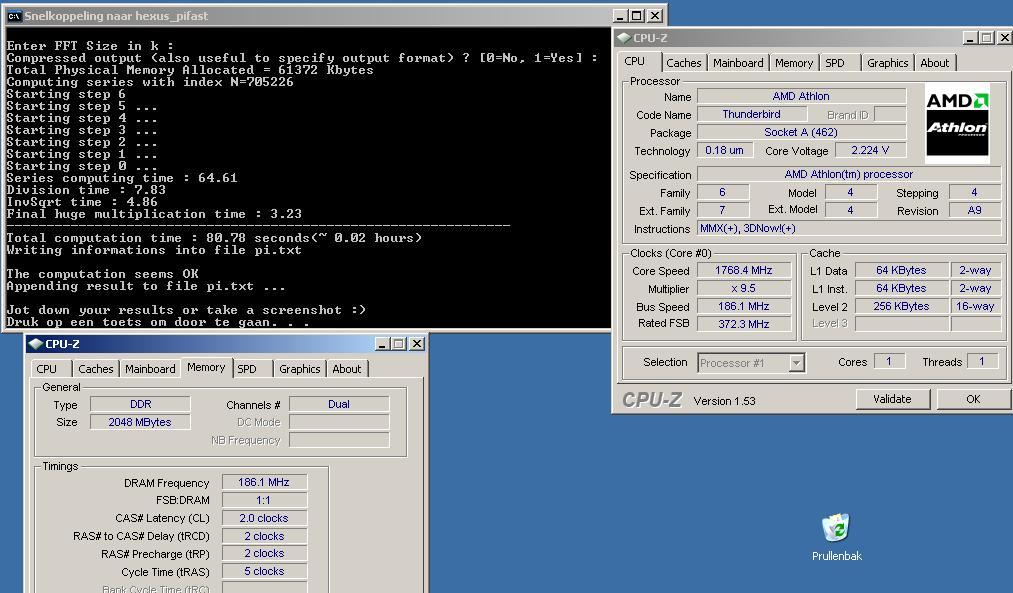Screen dimensions: 1013x593
Task: Click the Specification field AMD Athlon(tm) processor
Action: (849, 174)
